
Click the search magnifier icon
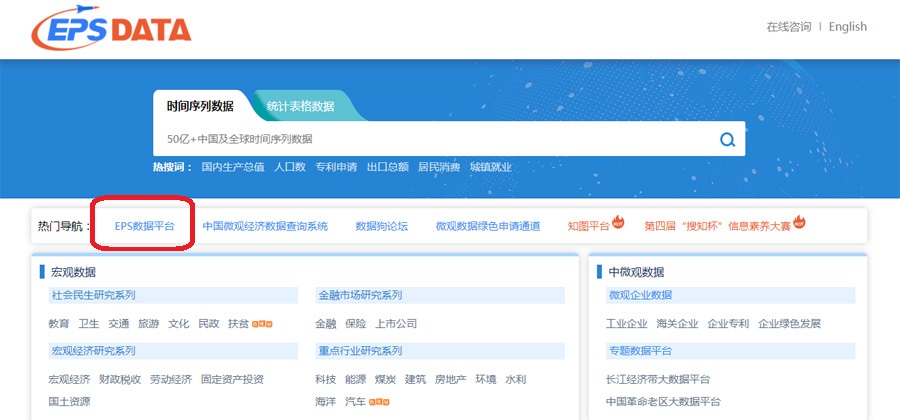[727, 139]
